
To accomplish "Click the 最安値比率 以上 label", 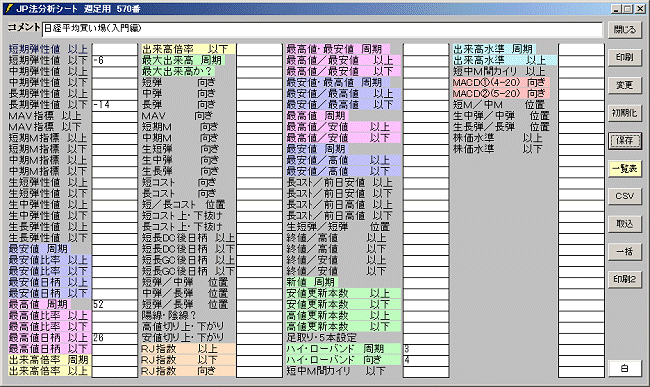I will pos(48,260).
